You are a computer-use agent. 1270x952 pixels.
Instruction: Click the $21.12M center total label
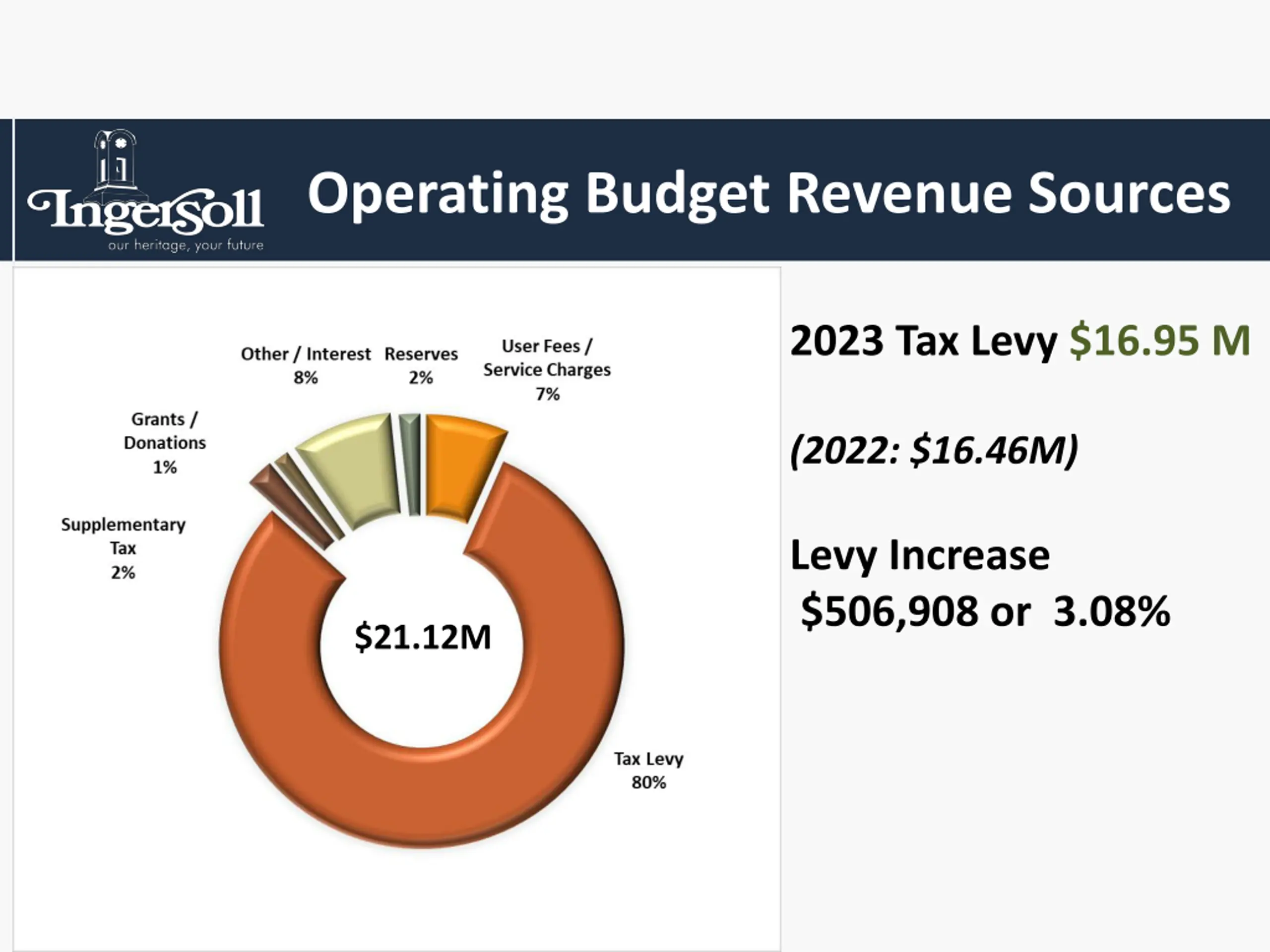click(x=423, y=636)
